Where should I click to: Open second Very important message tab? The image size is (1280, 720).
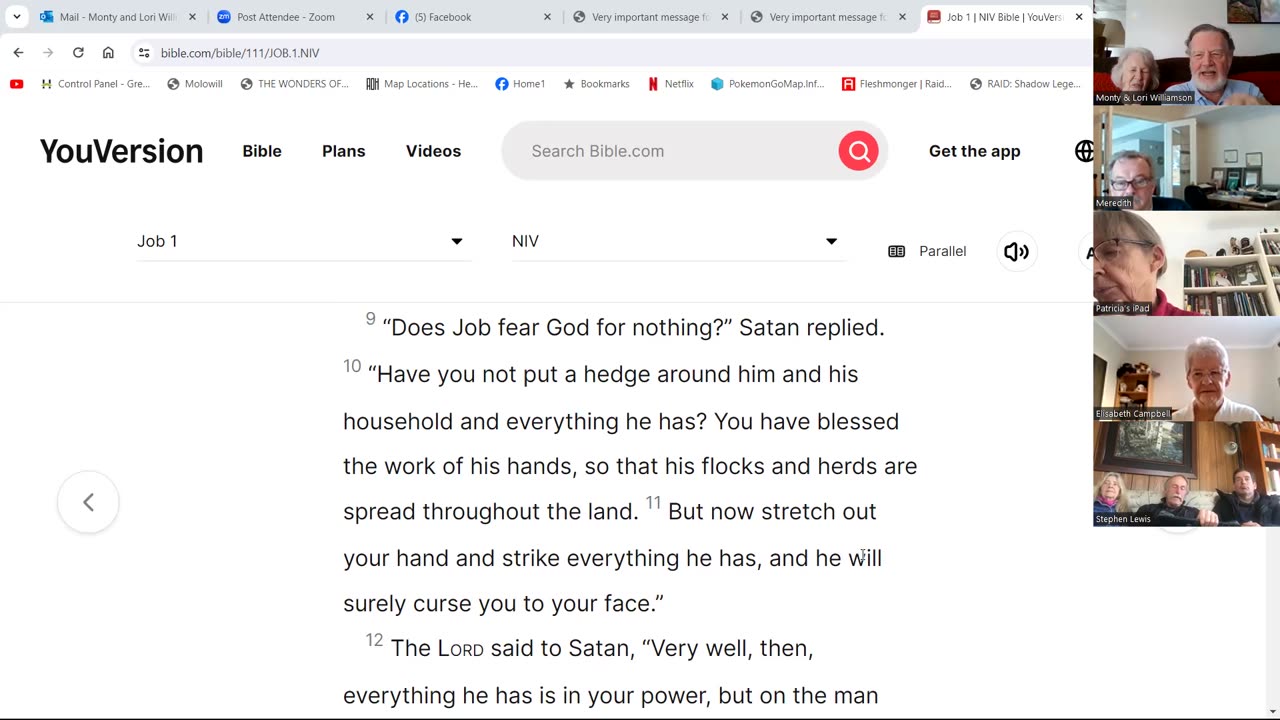tap(828, 17)
